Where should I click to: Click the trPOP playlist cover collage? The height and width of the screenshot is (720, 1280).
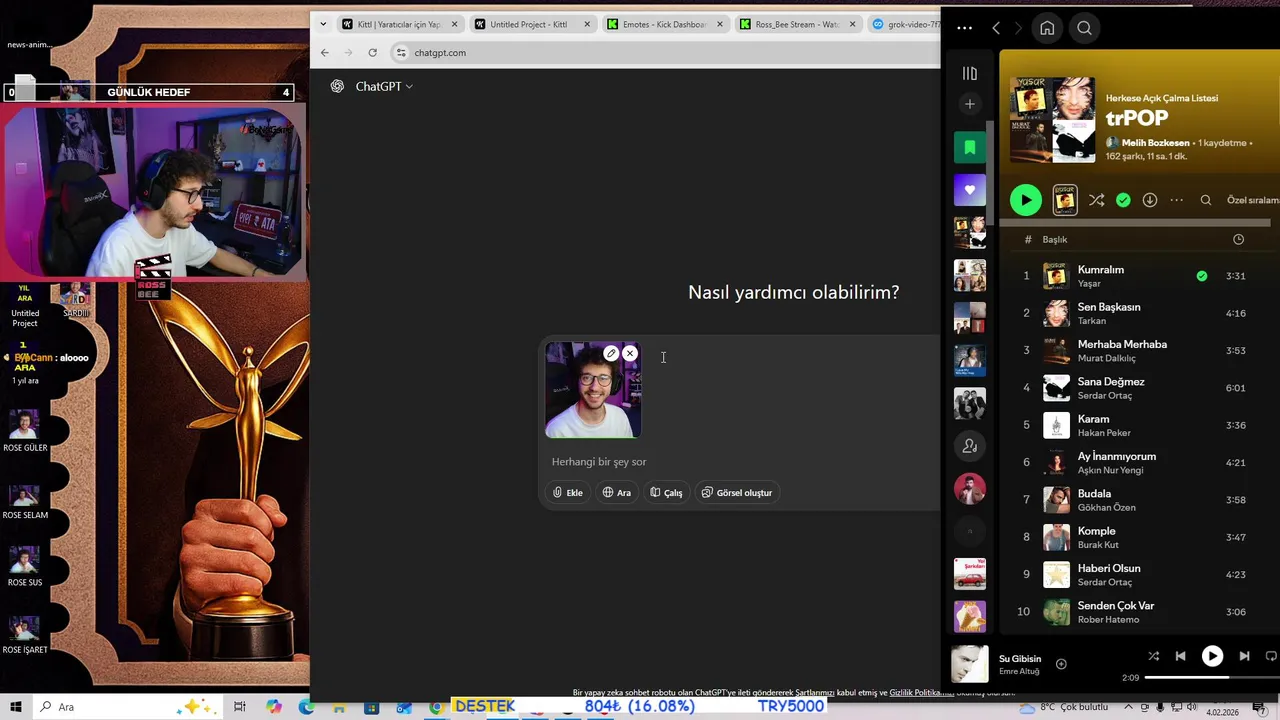pyautogui.click(x=1052, y=120)
